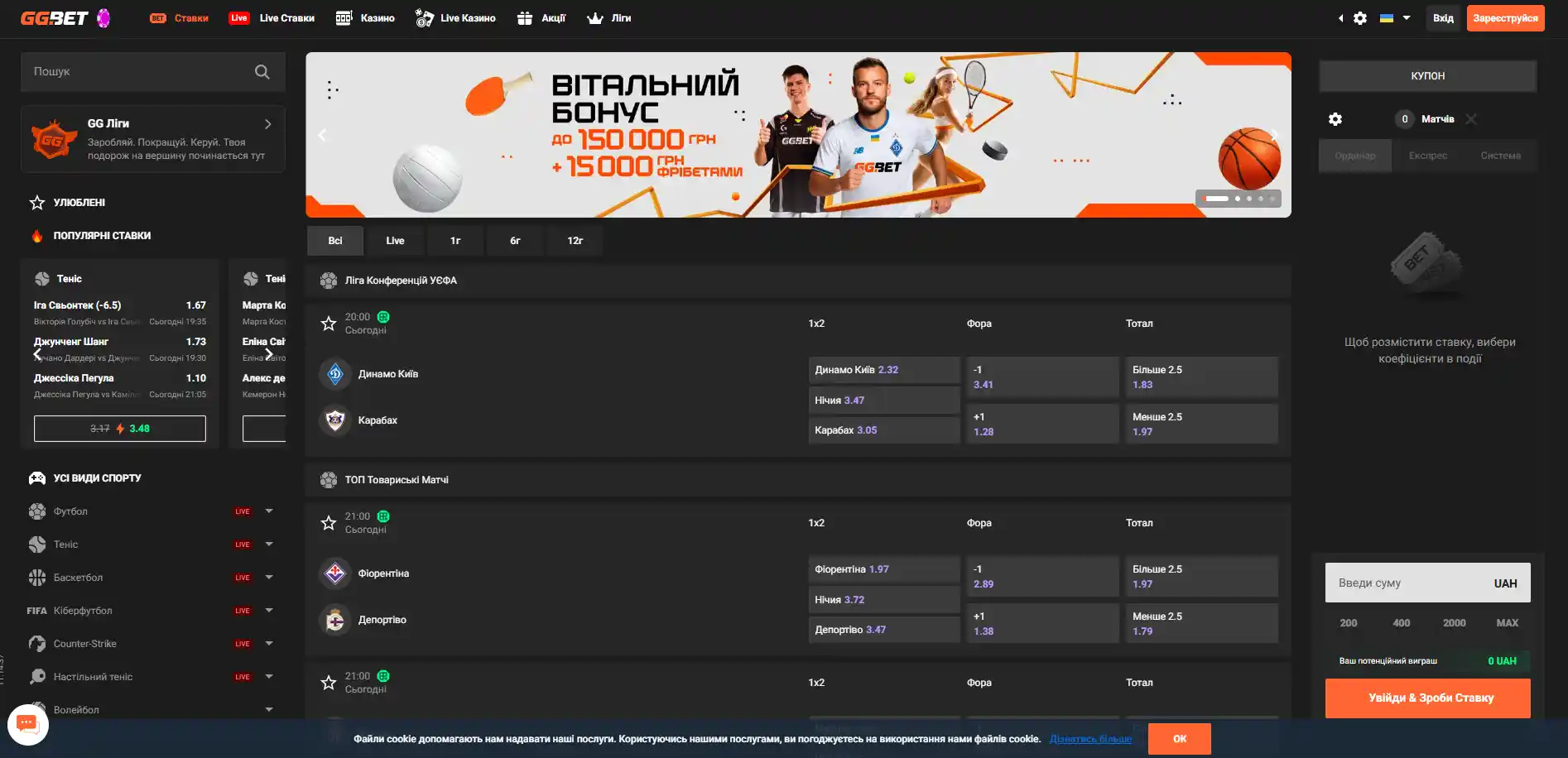The width and height of the screenshot is (1568, 758).
Task: Clear the coupon with X icon
Action: tap(1471, 119)
